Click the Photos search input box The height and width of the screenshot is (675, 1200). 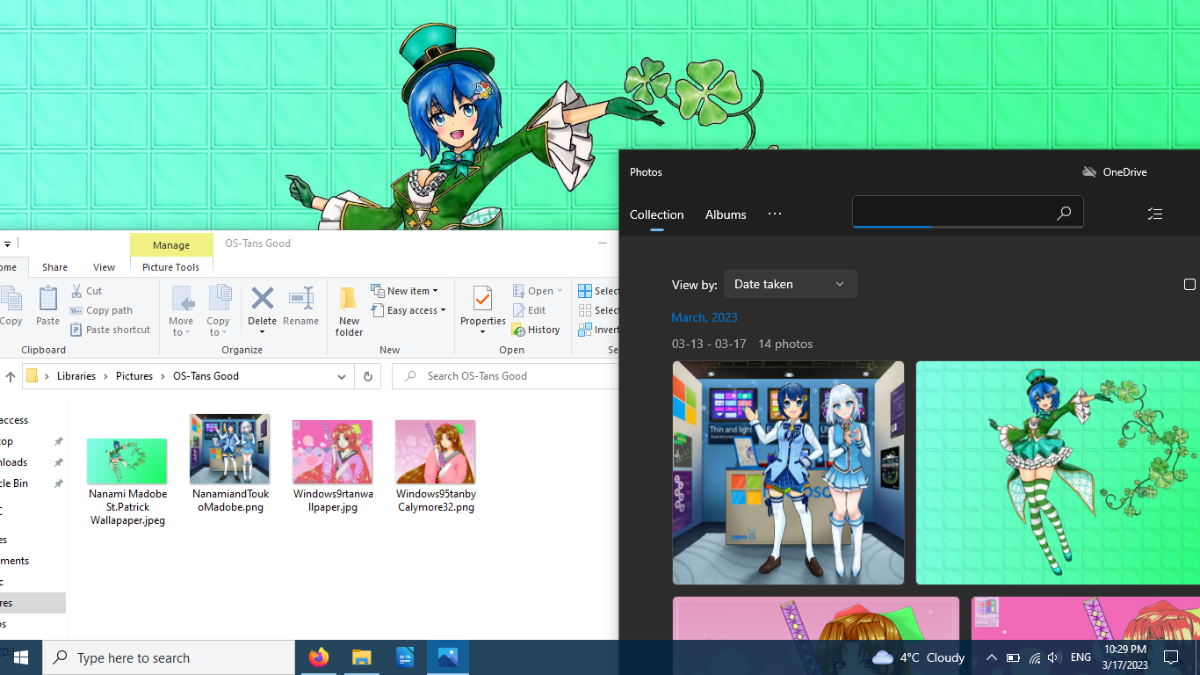pos(968,213)
